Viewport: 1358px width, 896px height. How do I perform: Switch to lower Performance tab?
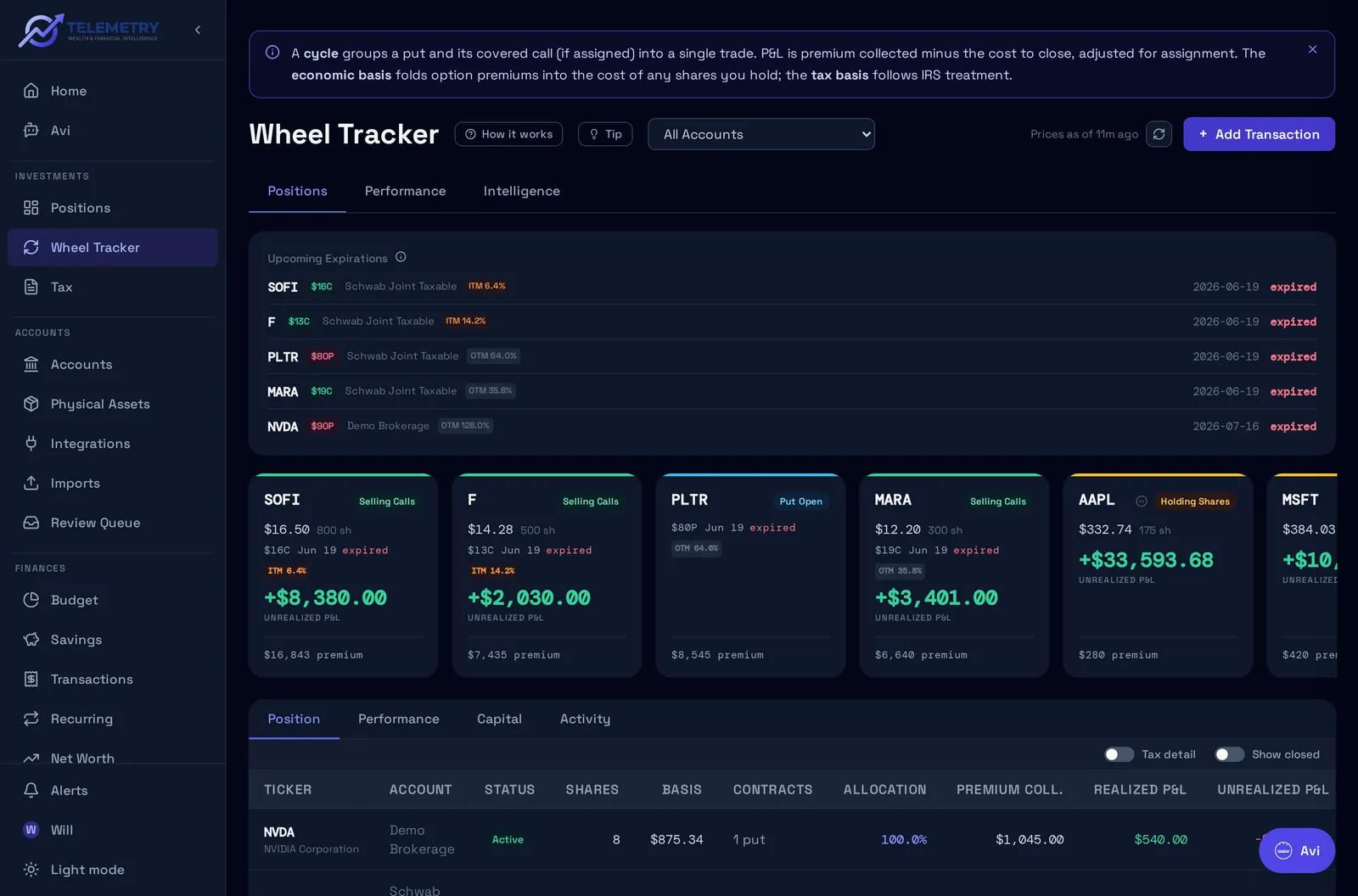pos(398,719)
